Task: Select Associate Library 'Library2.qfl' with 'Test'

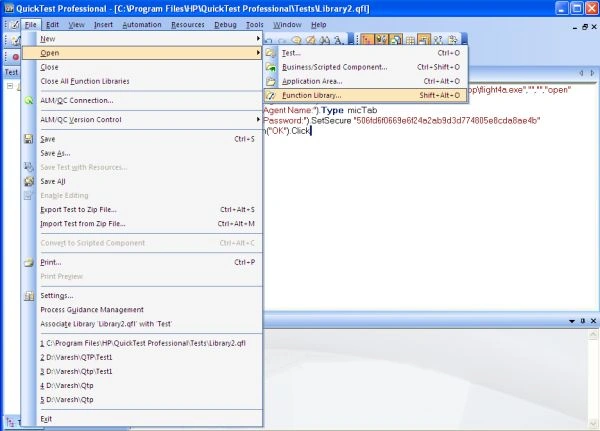Action: pos(142,324)
